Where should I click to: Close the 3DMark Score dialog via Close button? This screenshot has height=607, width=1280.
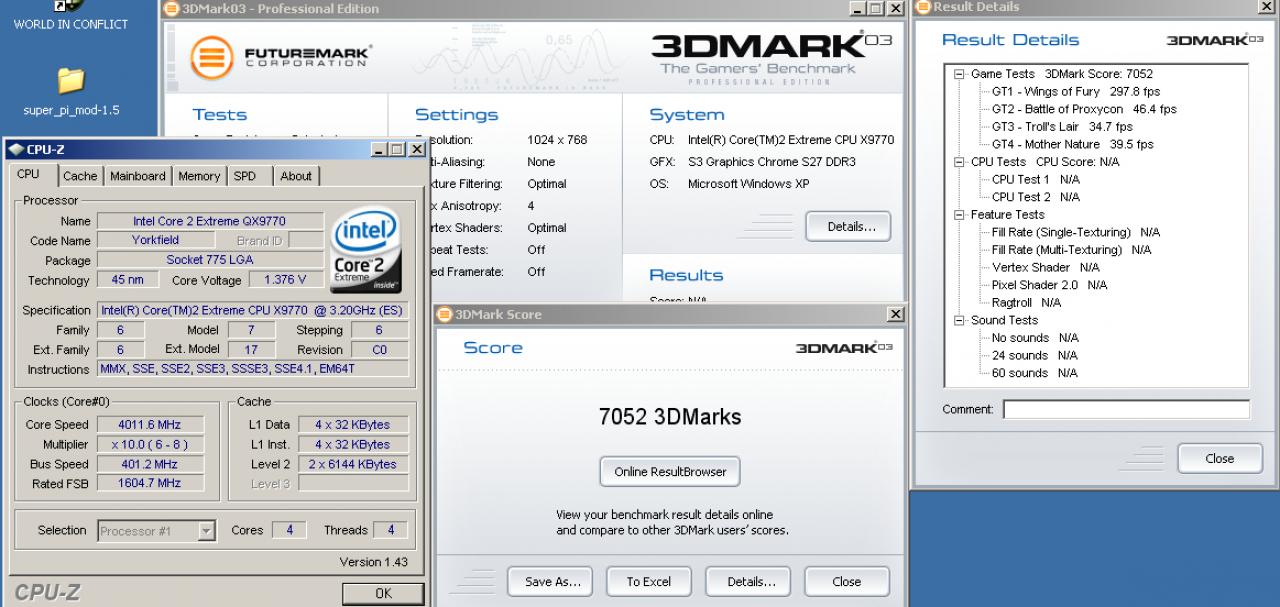pyautogui.click(x=846, y=581)
